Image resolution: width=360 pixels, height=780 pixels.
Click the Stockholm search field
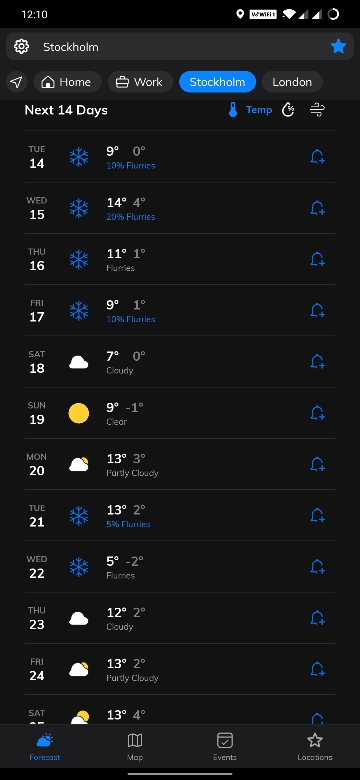tap(180, 47)
